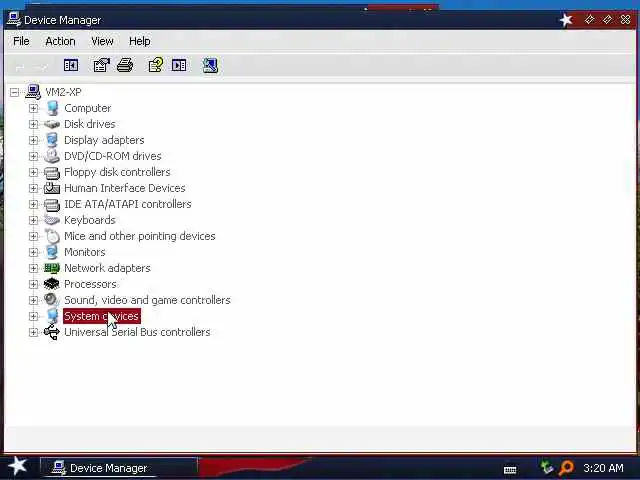Expand the Processors node

pyautogui.click(x=33, y=284)
